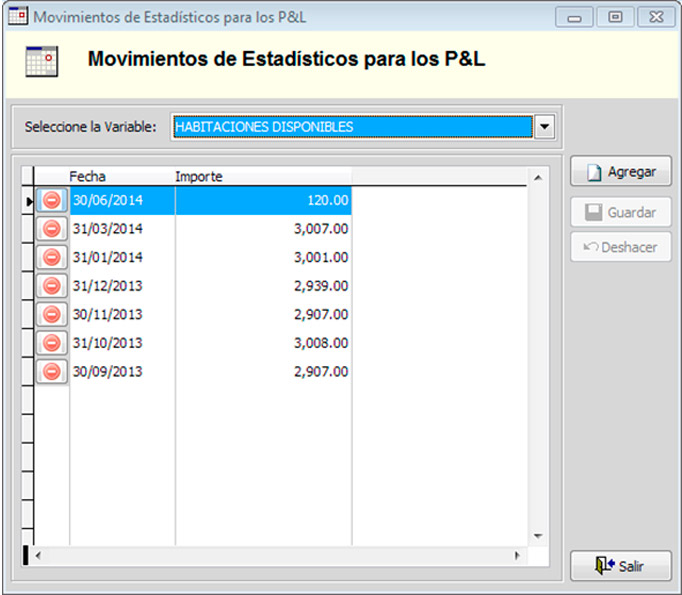This screenshot has width=682, height=595.
Task: Delete the 30/09/2013 row entry
Action: point(52,372)
